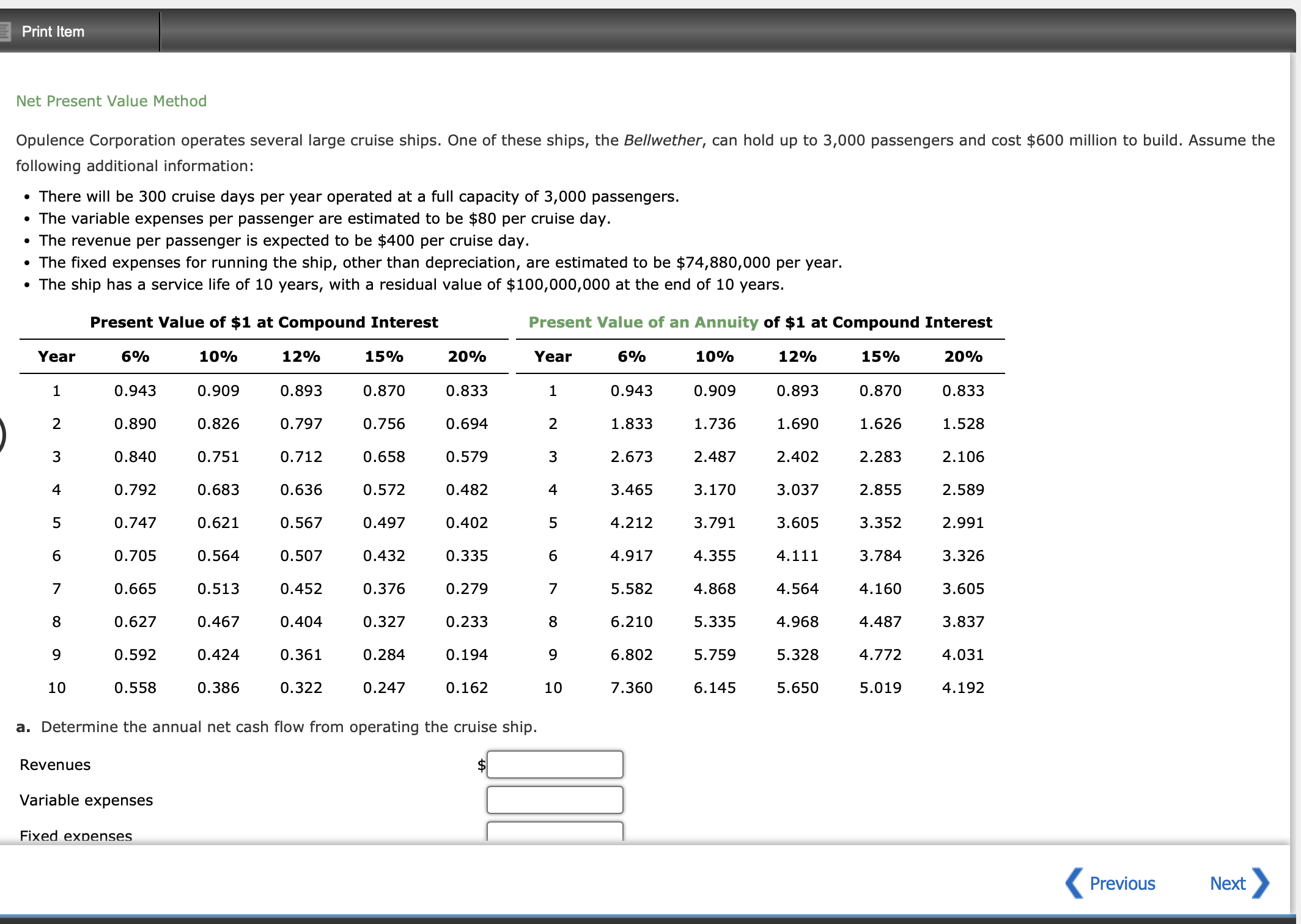Select the value 7.360 in the annuity table

pyautogui.click(x=632, y=687)
